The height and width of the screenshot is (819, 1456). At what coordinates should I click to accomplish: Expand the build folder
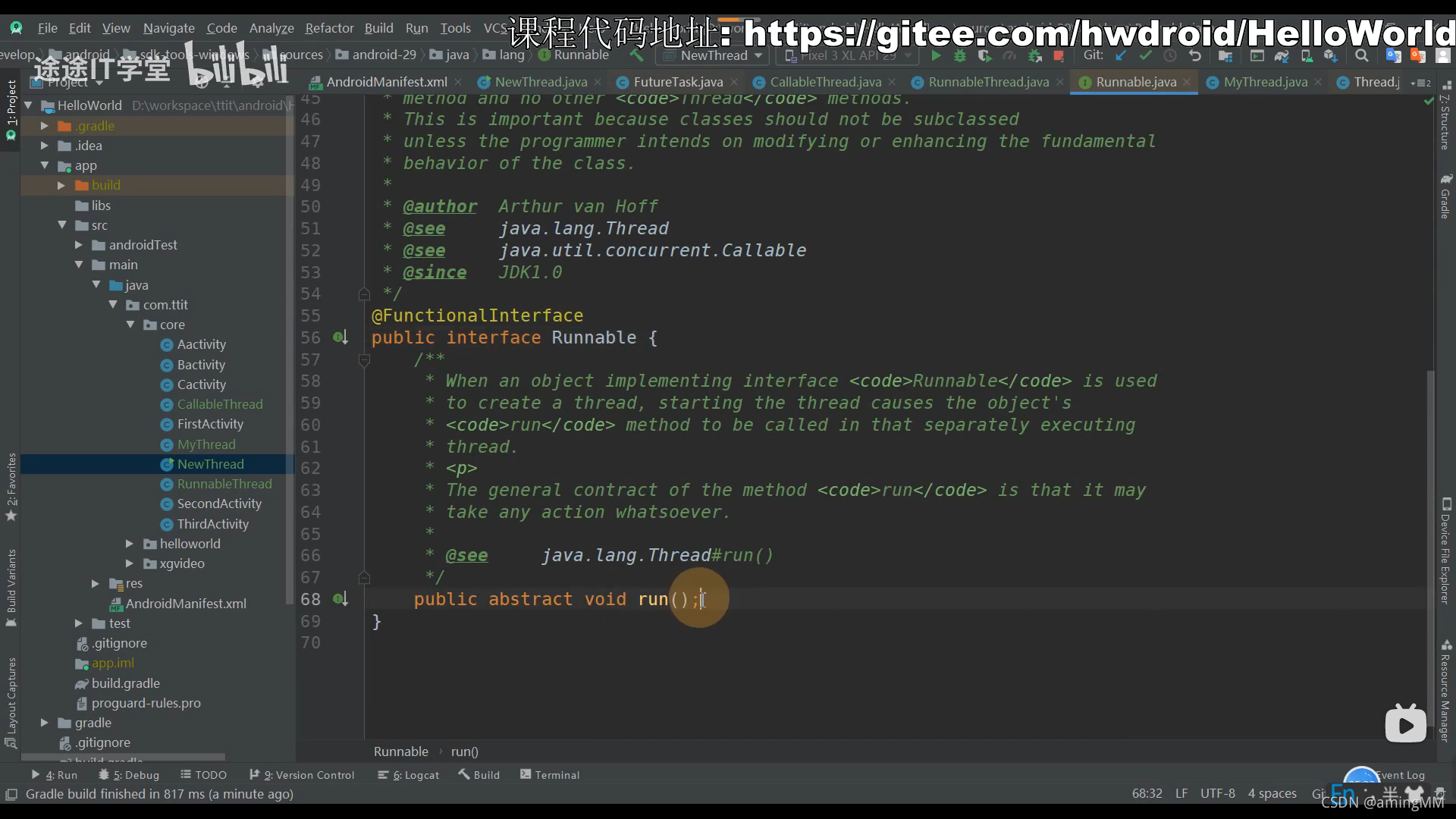[x=61, y=185]
